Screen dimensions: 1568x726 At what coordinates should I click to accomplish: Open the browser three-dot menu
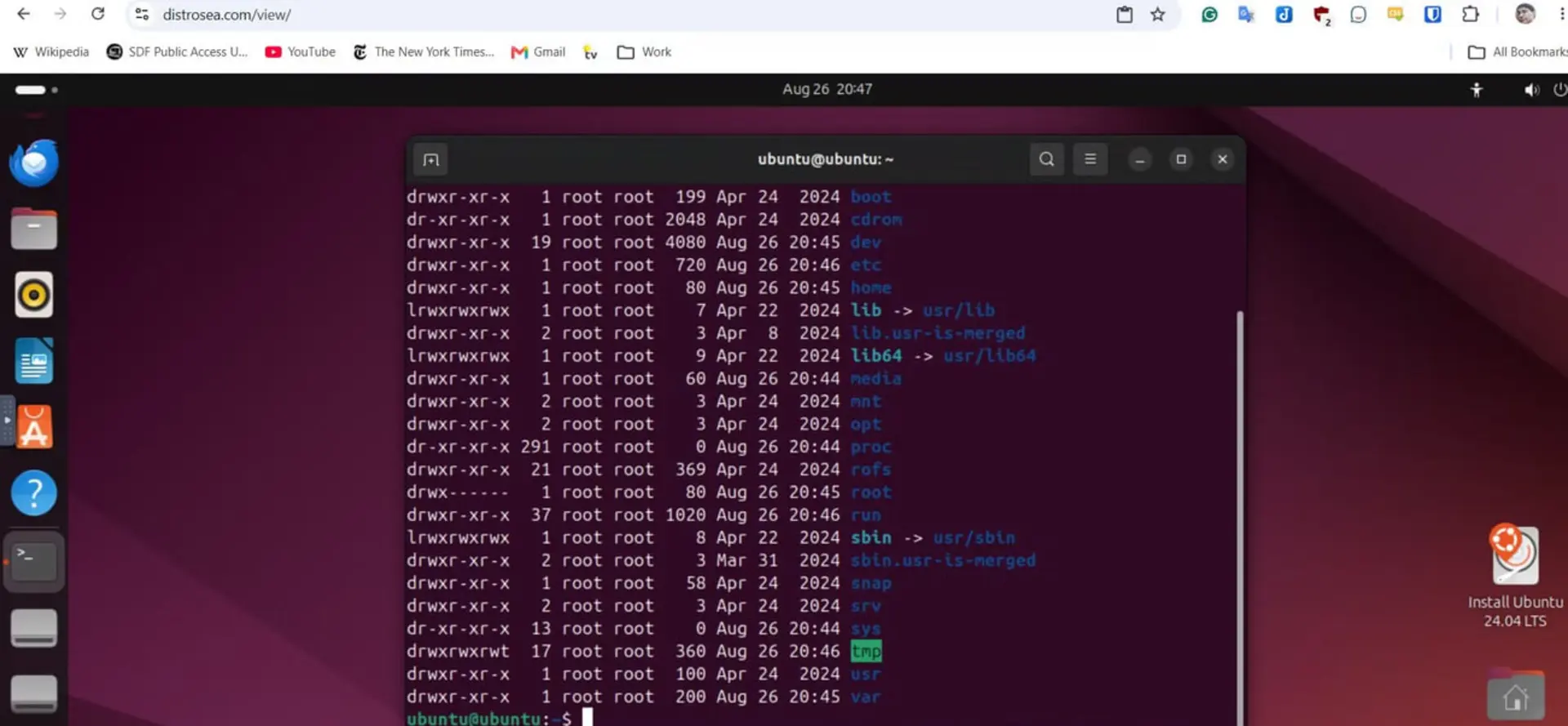1561,14
